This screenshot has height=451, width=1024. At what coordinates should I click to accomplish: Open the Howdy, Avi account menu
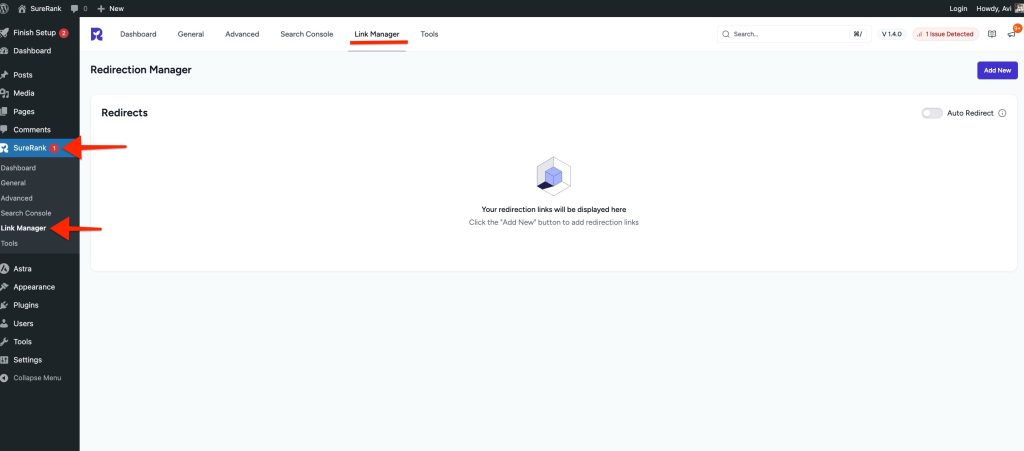point(999,8)
